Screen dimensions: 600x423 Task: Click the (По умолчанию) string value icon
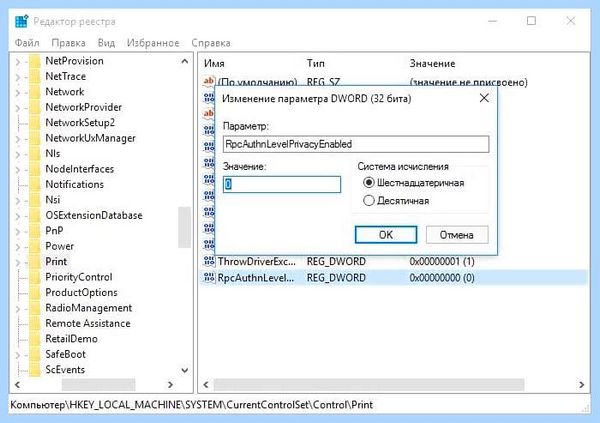pos(209,81)
